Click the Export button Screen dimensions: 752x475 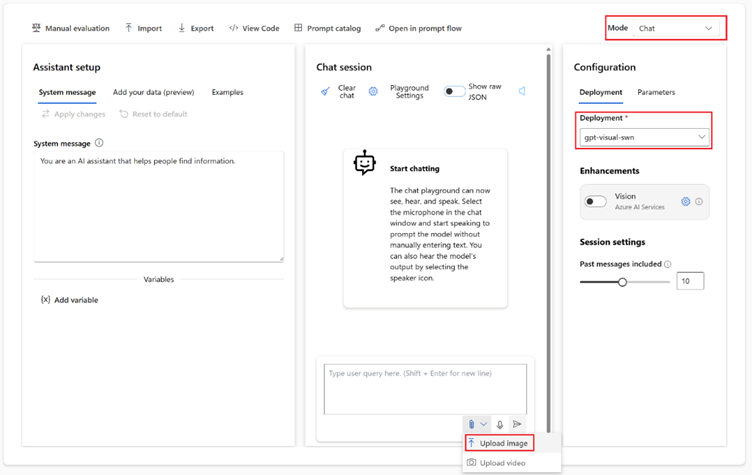(x=196, y=28)
